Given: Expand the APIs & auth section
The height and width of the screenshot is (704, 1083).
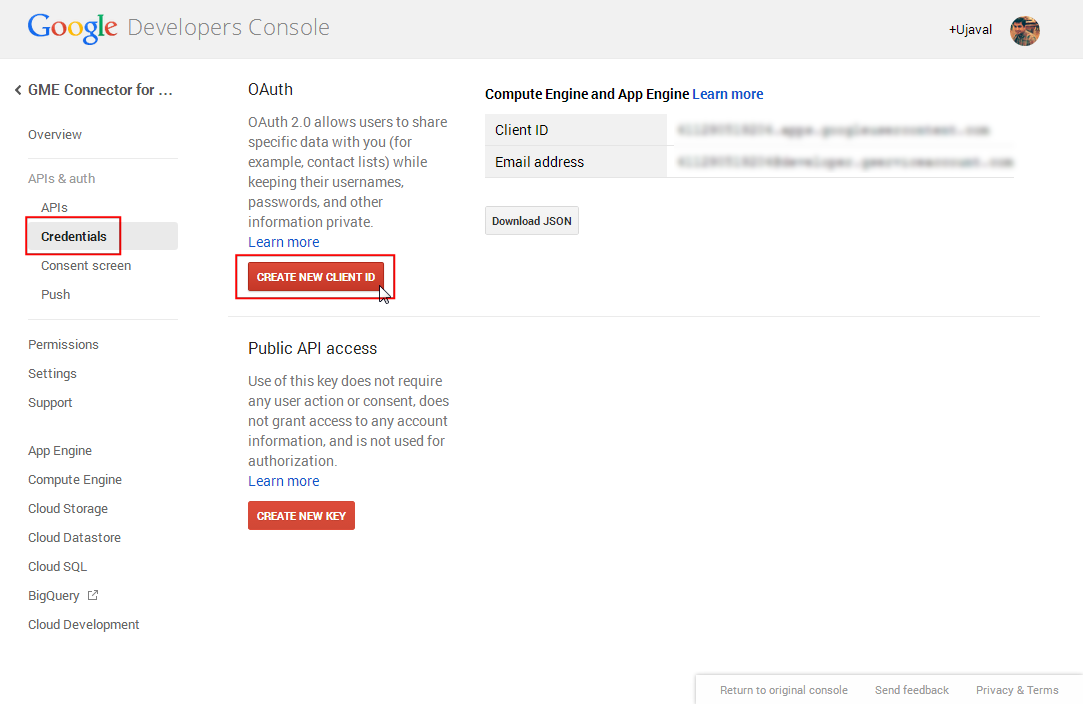Looking at the screenshot, I should 62,179.
